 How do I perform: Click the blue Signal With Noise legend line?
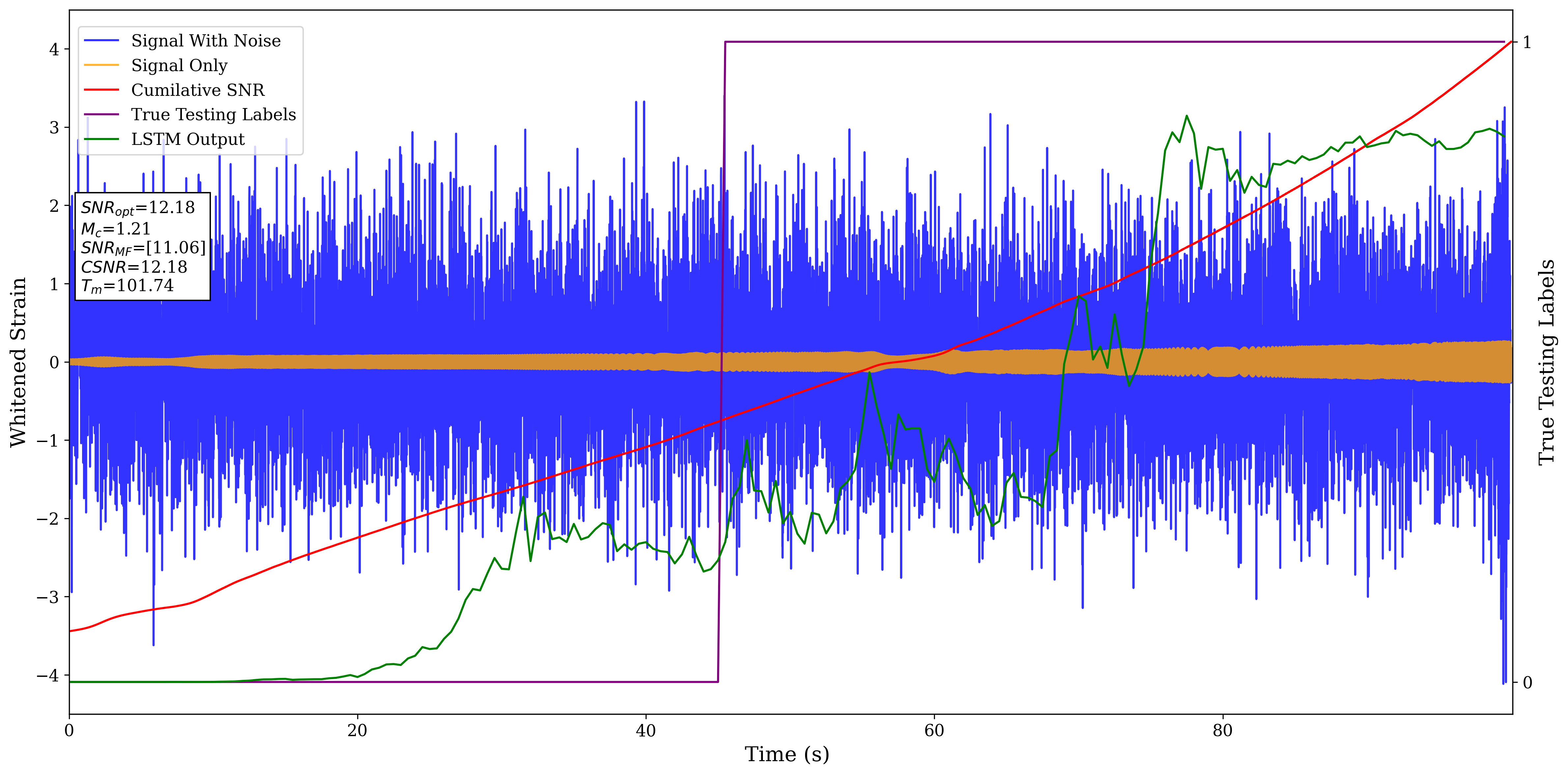click(x=101, y=41)
